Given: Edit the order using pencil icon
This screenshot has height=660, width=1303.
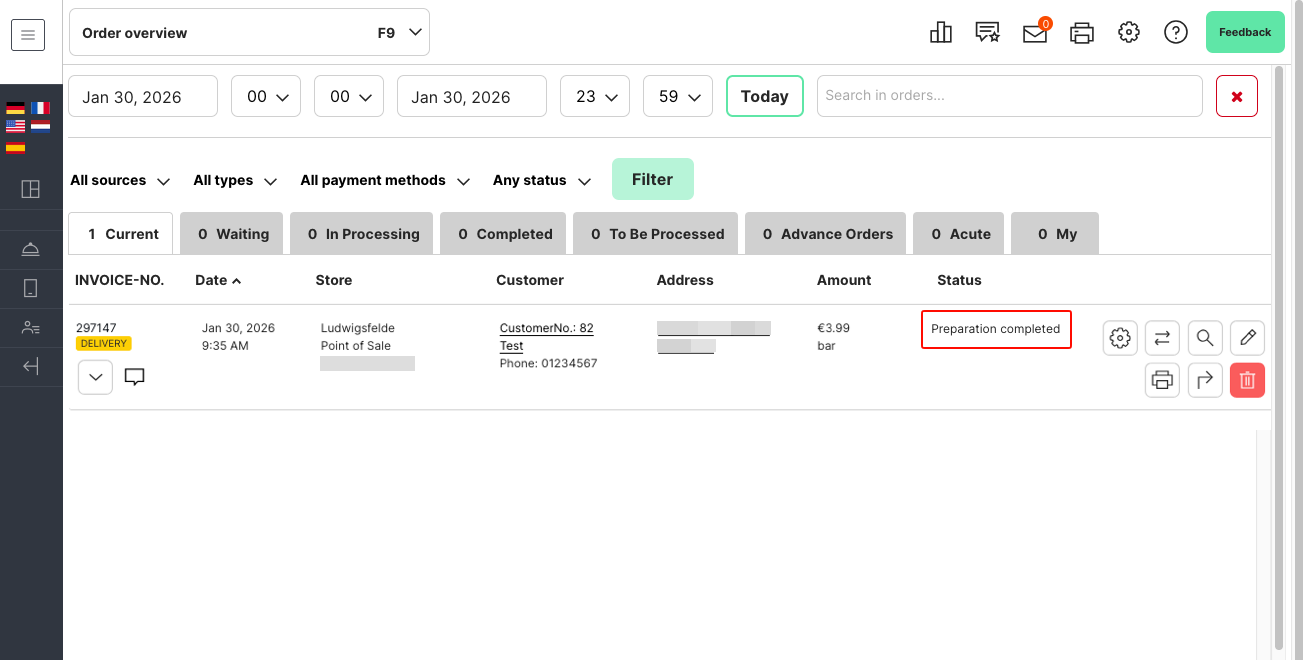Looking at the screenshot, I should tap(1247, 338).
